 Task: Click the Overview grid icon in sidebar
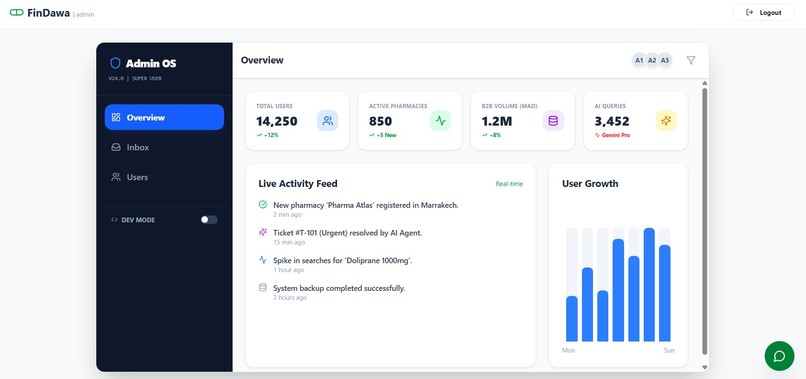tap(116, 117)
